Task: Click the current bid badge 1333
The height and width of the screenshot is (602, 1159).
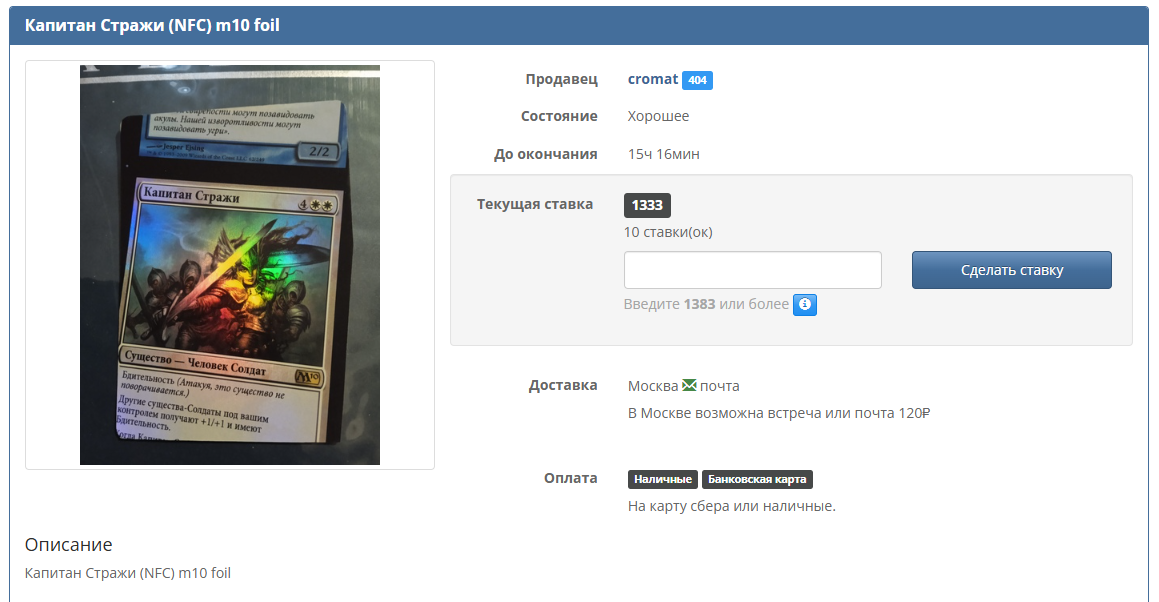Action: 647,205
